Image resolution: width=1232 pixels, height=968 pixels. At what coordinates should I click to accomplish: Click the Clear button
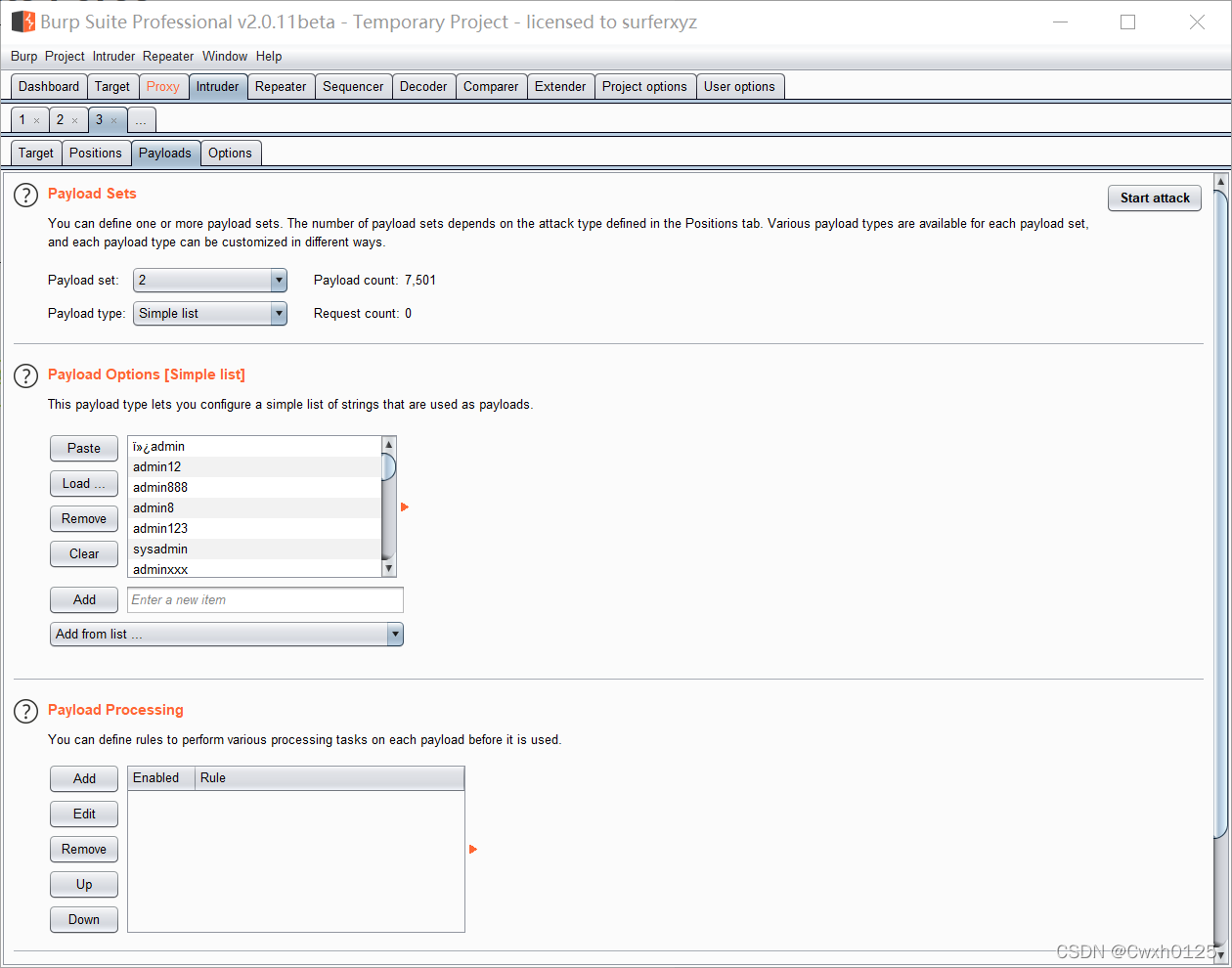(84, 554)
